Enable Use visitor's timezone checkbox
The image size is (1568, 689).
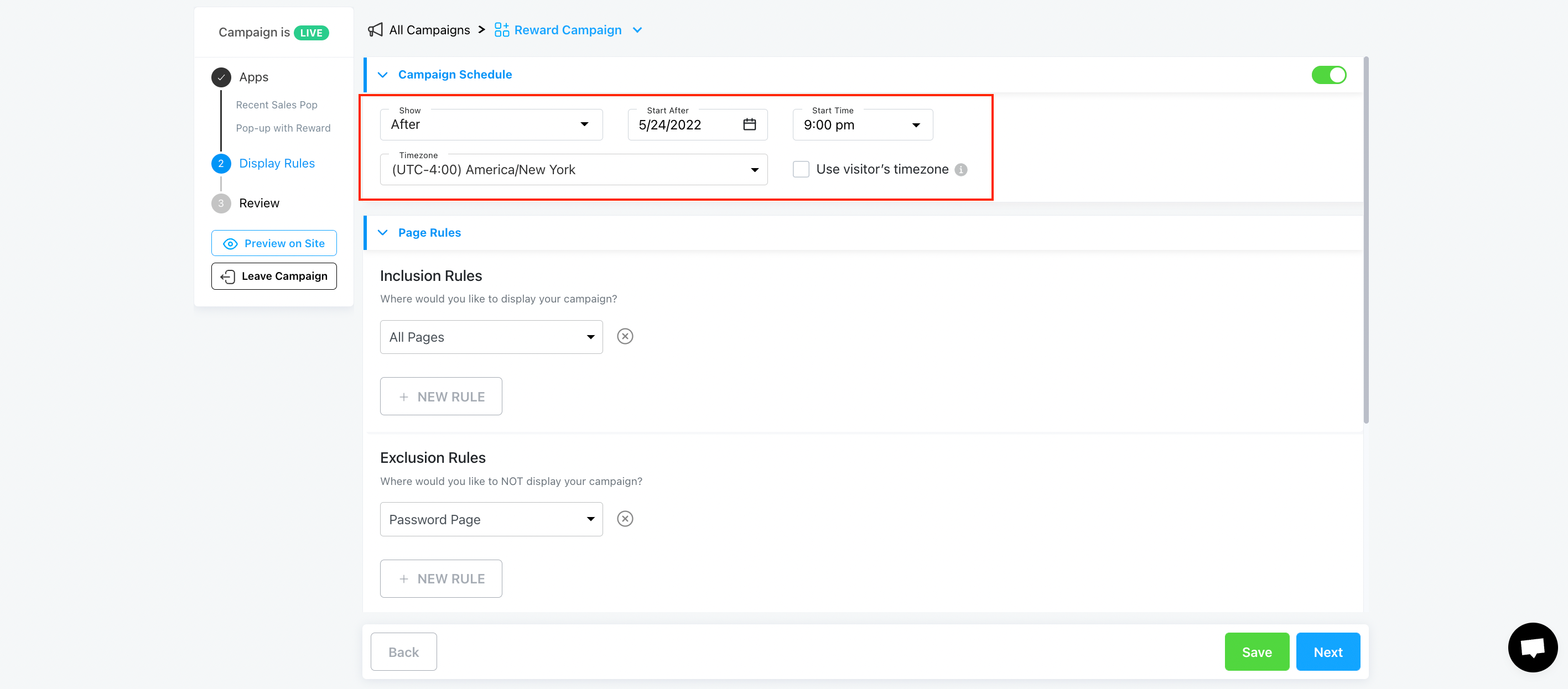(800, 169)
